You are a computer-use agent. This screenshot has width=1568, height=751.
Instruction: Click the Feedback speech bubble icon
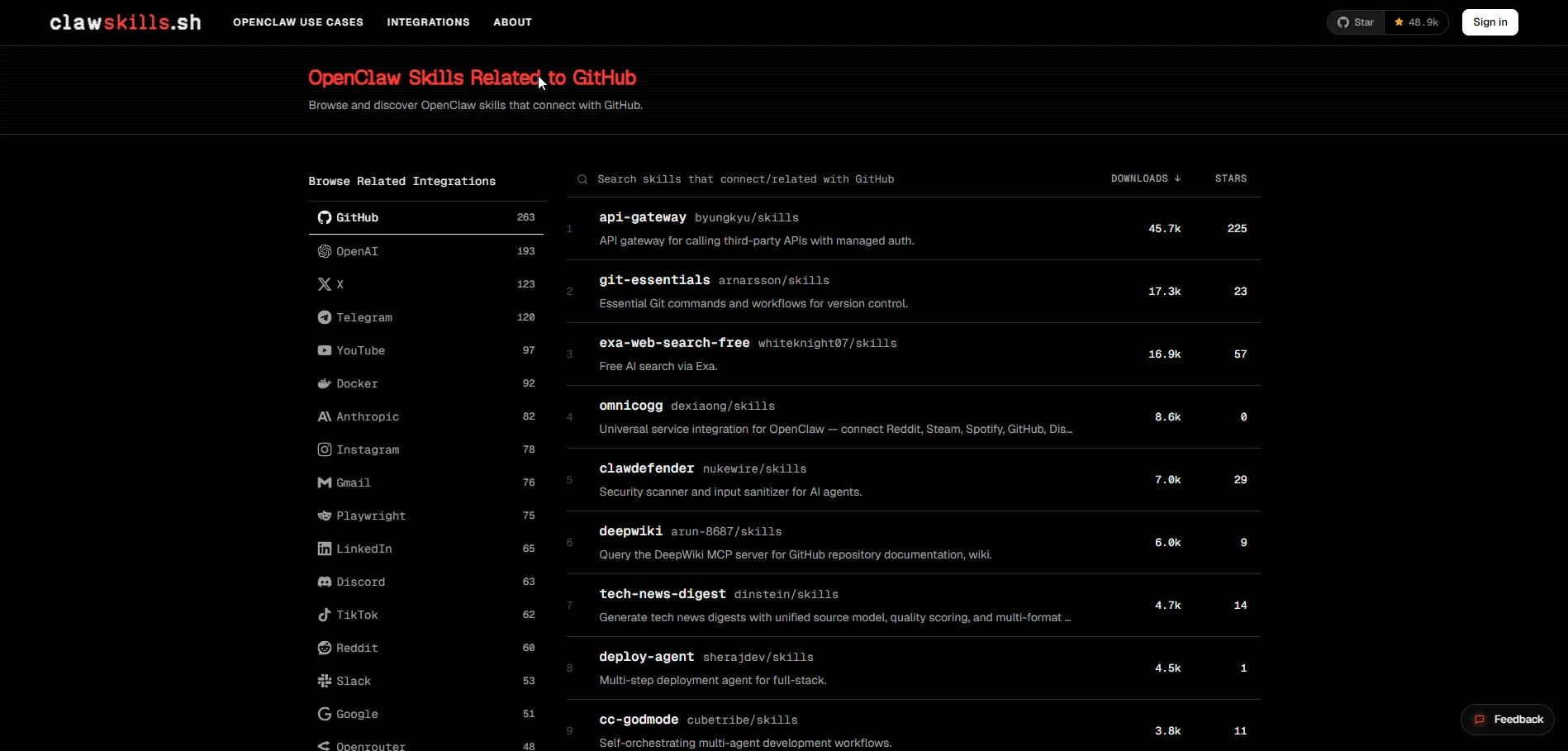[x=1480, y=720]
